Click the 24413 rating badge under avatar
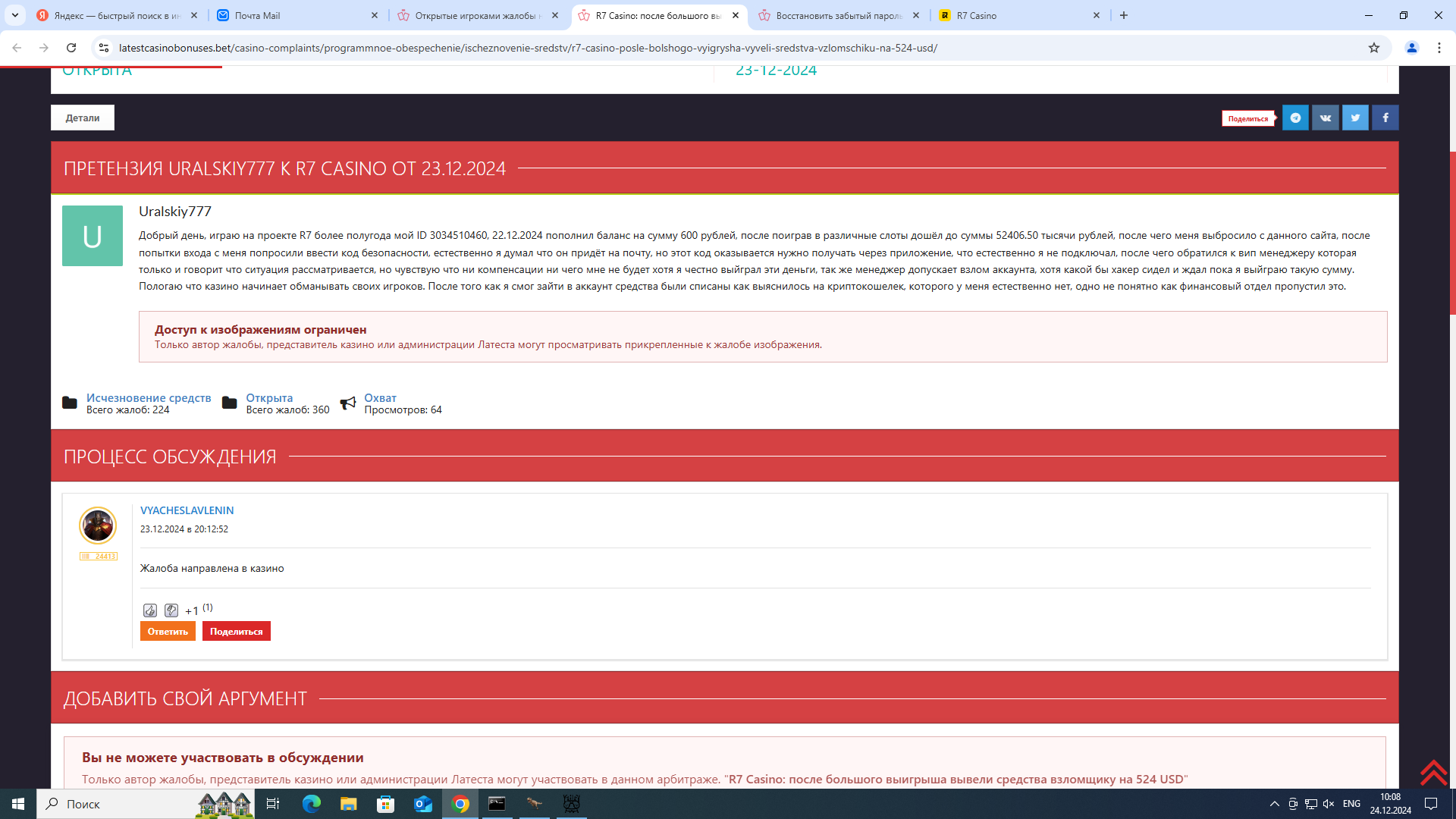Screen dimensions: 1456x819 (99, 557)
